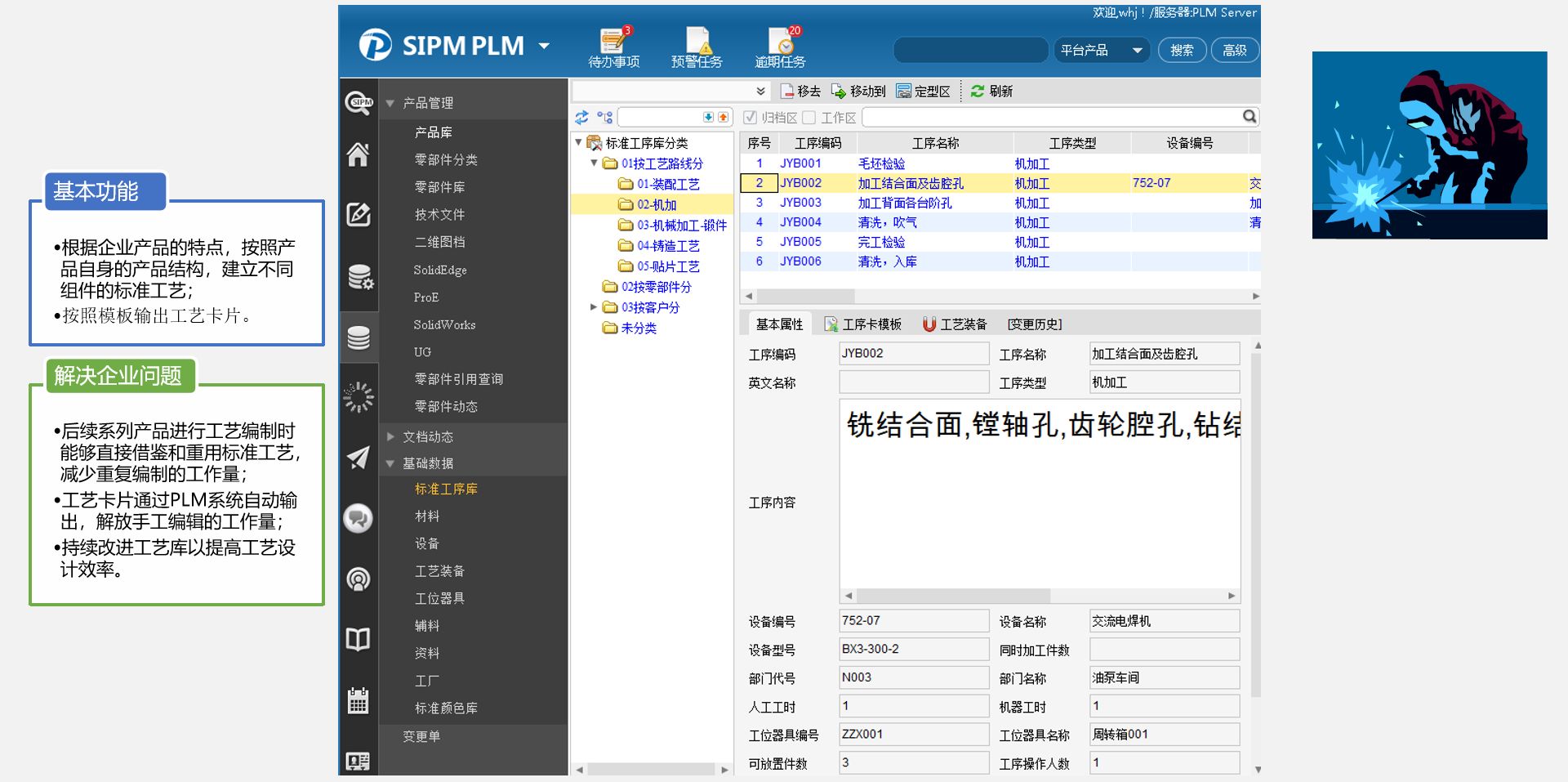
Task: Switch to the 工艺装备 tab
Action: 955,324
